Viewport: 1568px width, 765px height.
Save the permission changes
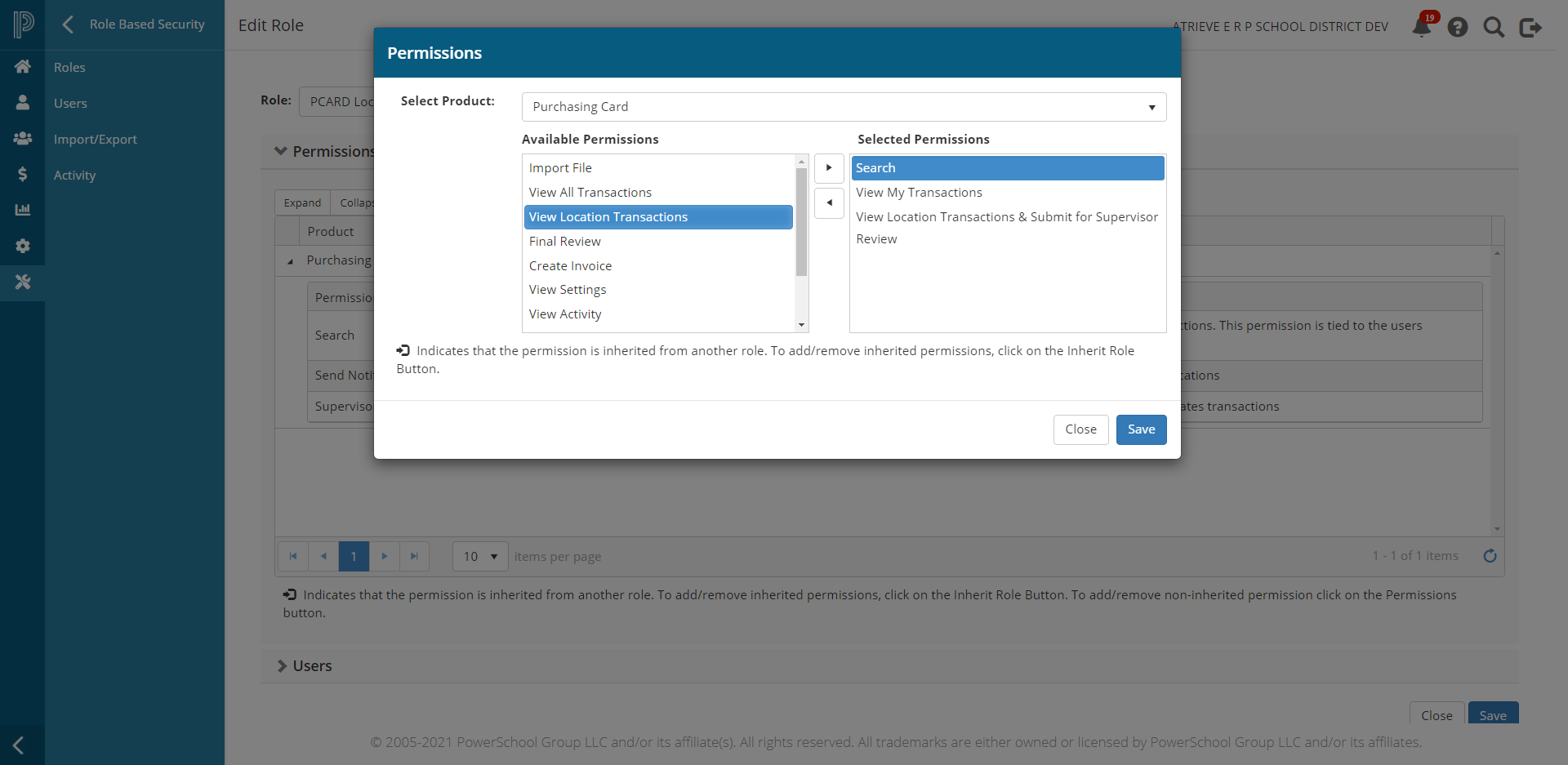[x=1141, y=429]
